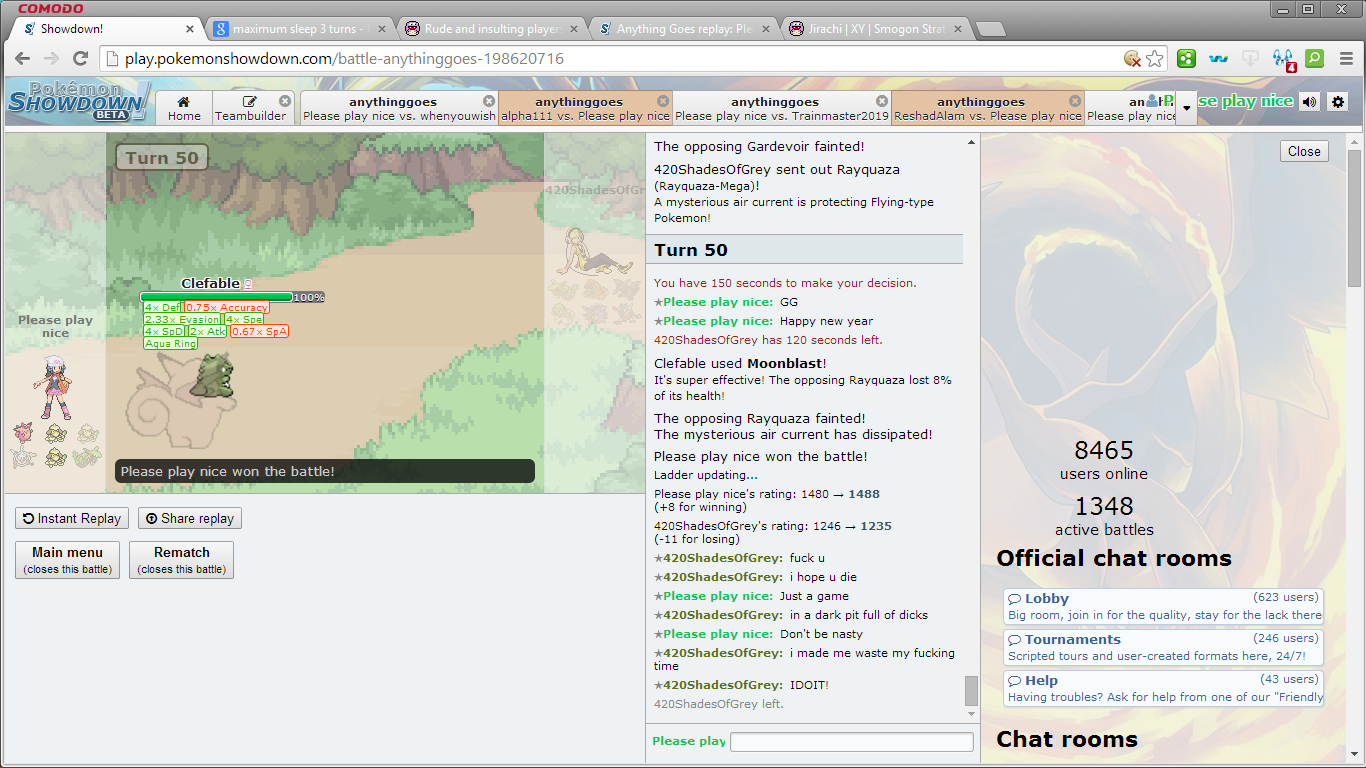Join the Lobby chat room

pos(1163,606)
